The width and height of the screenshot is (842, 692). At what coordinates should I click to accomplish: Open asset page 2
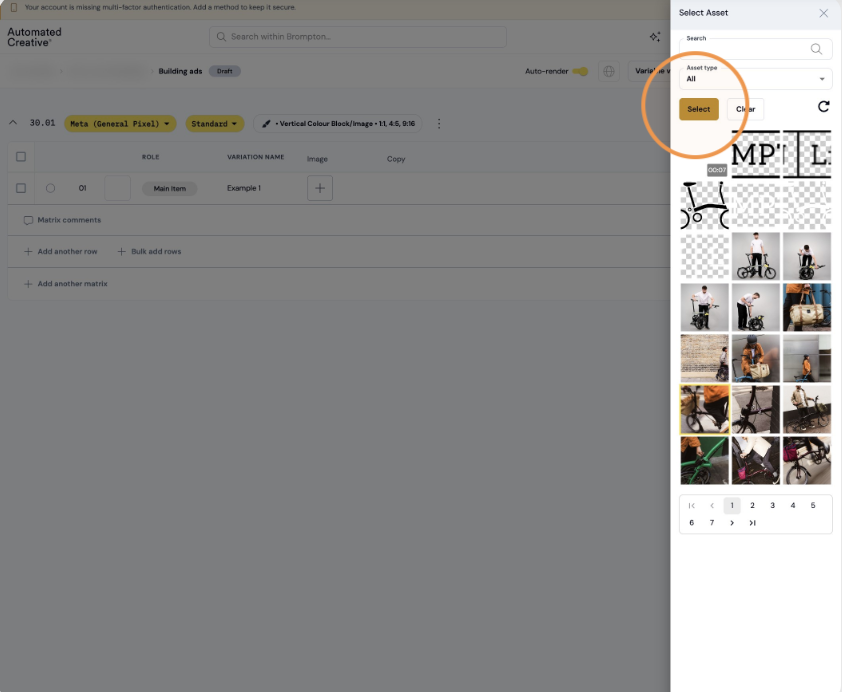pyautogui.click(x=752, y=505)
